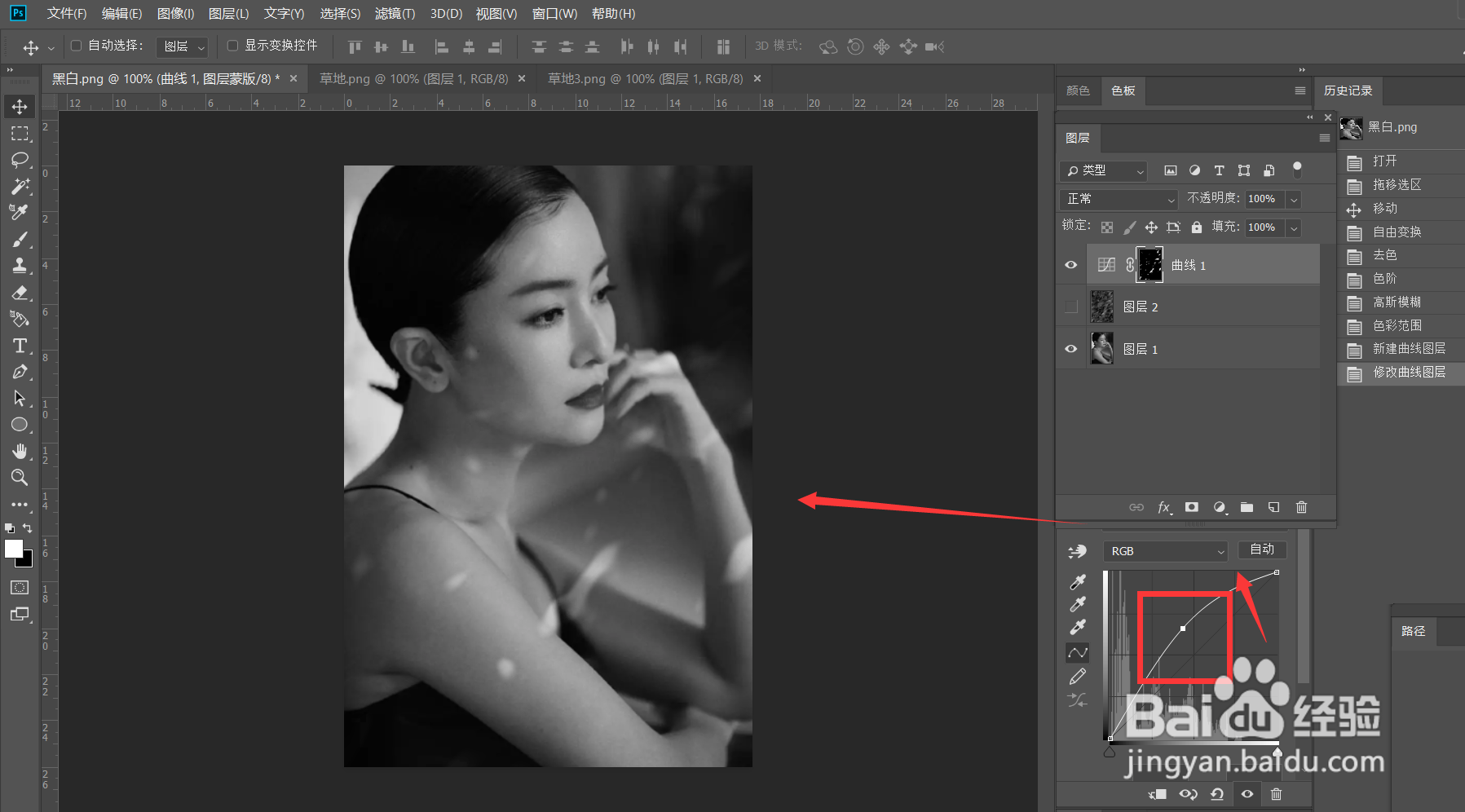Click the Create new layer icon
1465x812 pixels.
pos(1273,507)
